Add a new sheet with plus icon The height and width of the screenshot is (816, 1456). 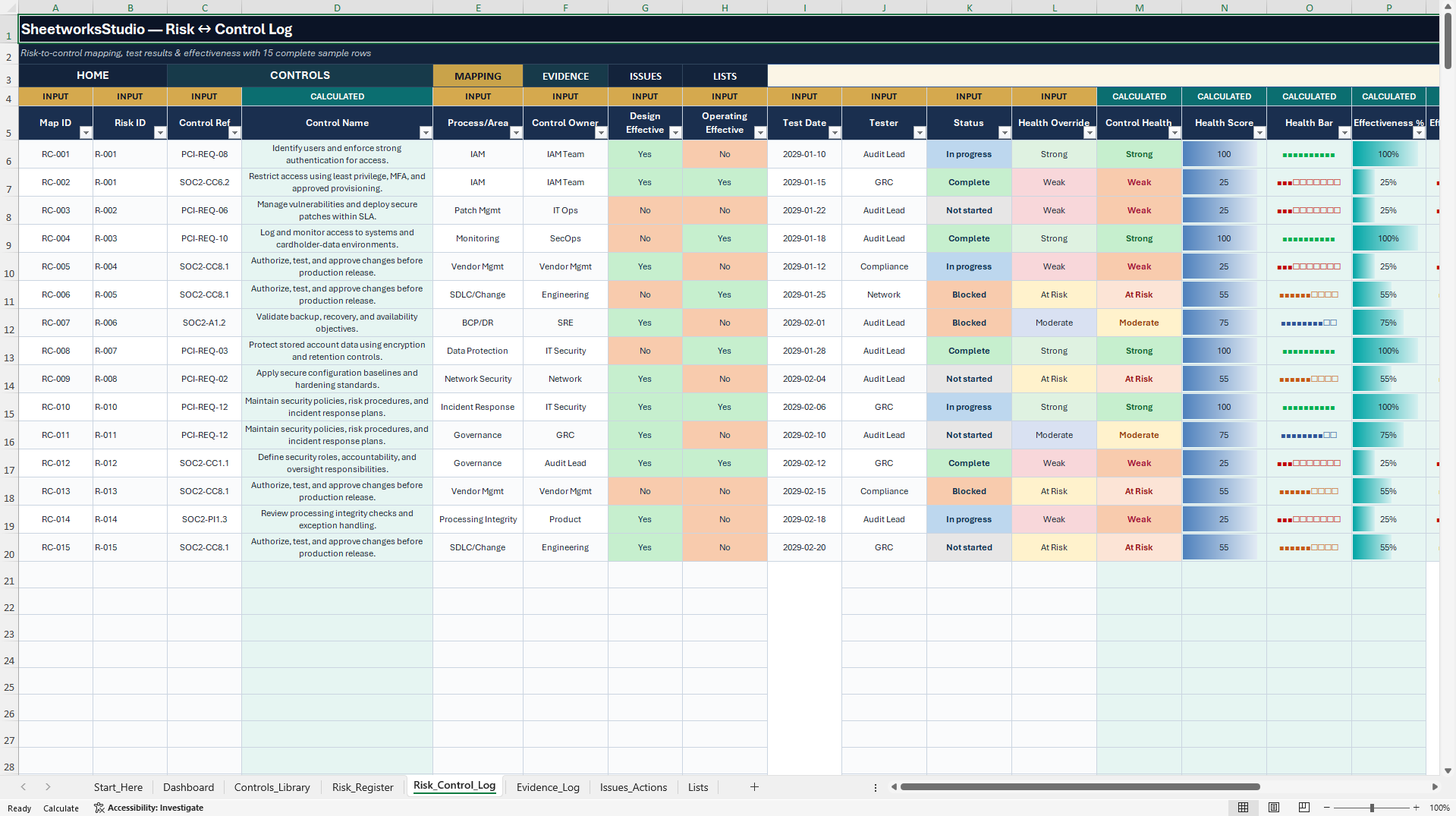tap(754, 787)
